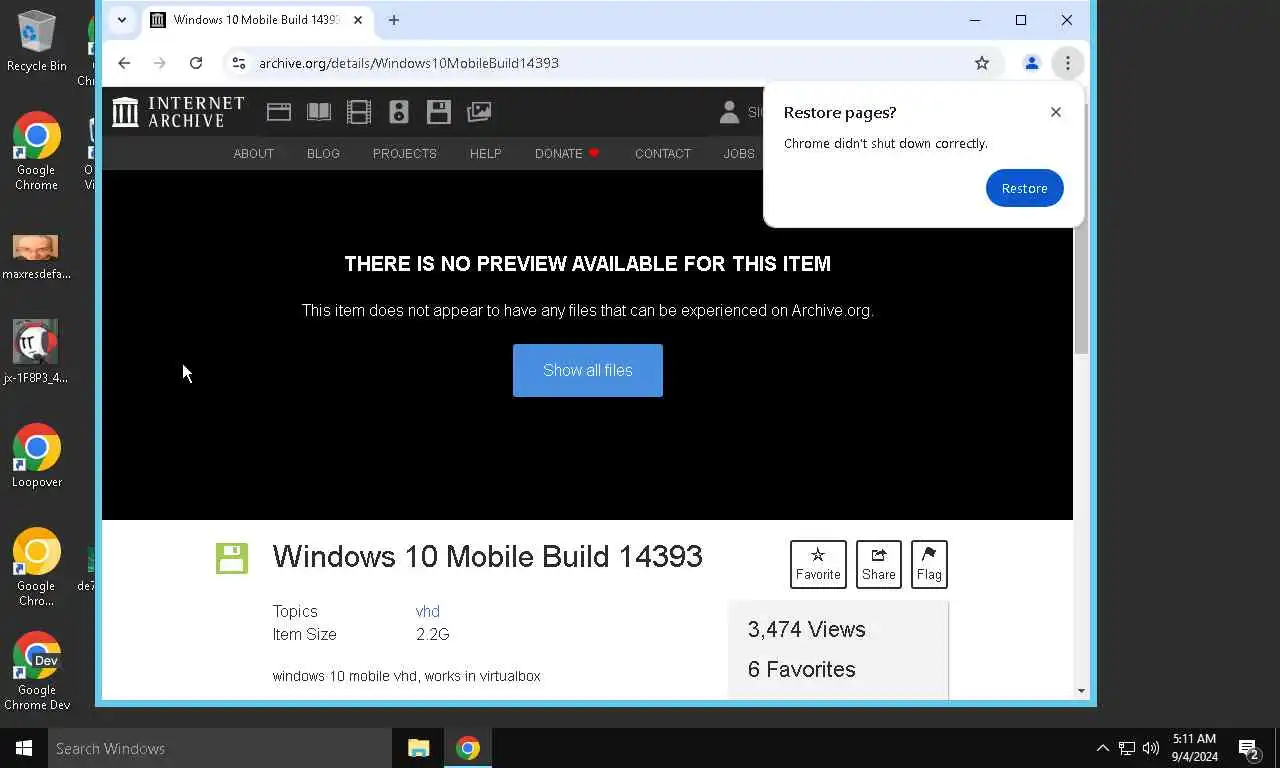Click Show all files button
This screenshot has height=768, width=1280.
588,370
